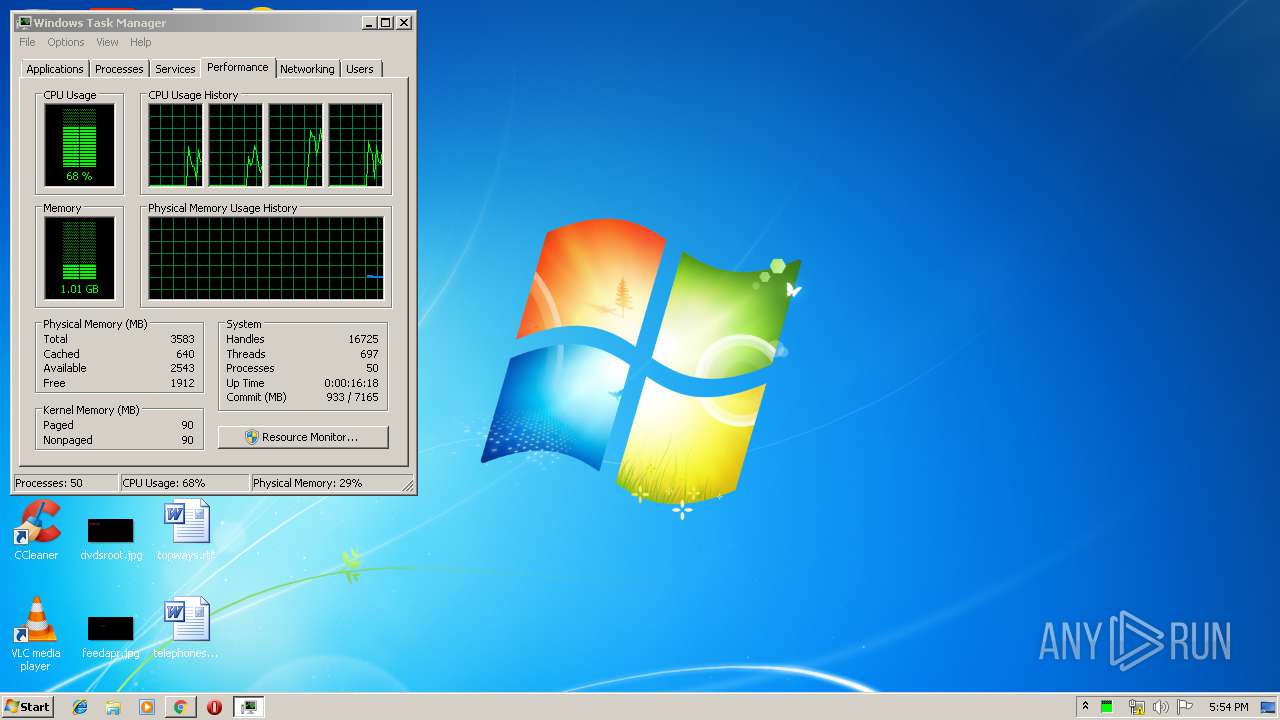
Task: Select the topways.rtf document icon
Action: click(186, 530)
